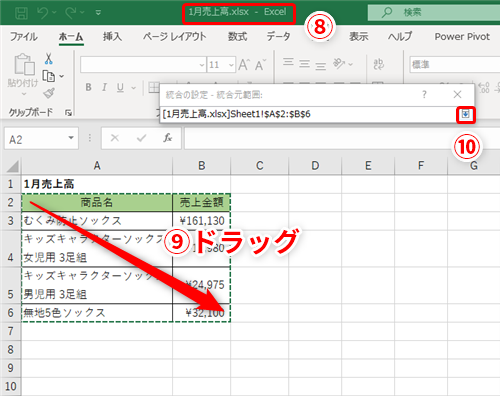Open the Name Box dropdown arrow

pos(71,138)
